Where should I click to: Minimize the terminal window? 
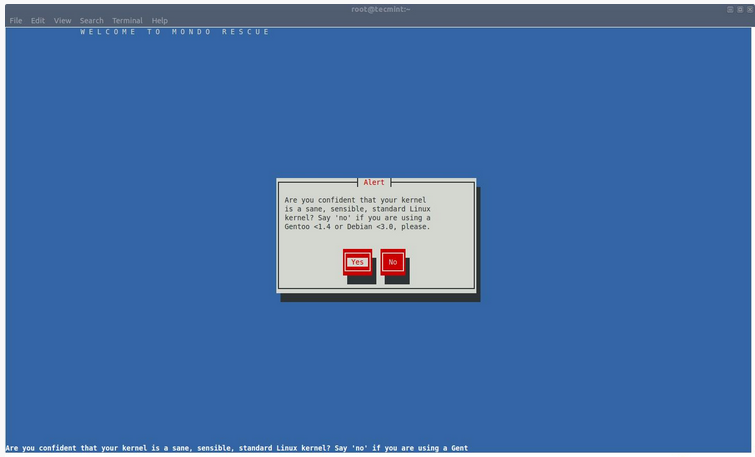tap(730, 10)
